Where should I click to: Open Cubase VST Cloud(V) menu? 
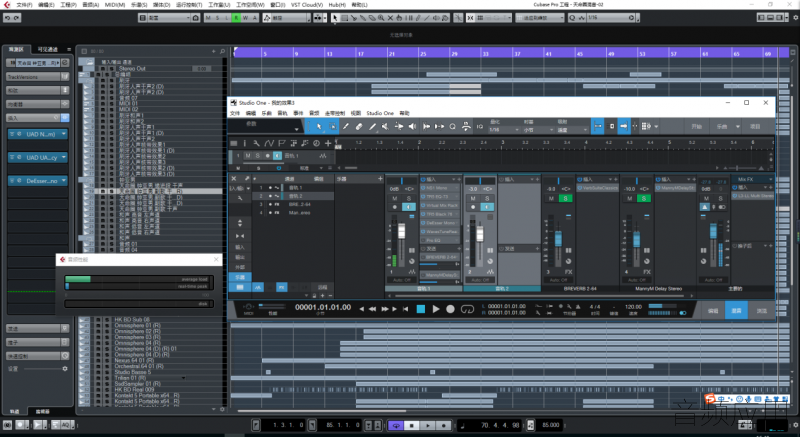[307, 5]
